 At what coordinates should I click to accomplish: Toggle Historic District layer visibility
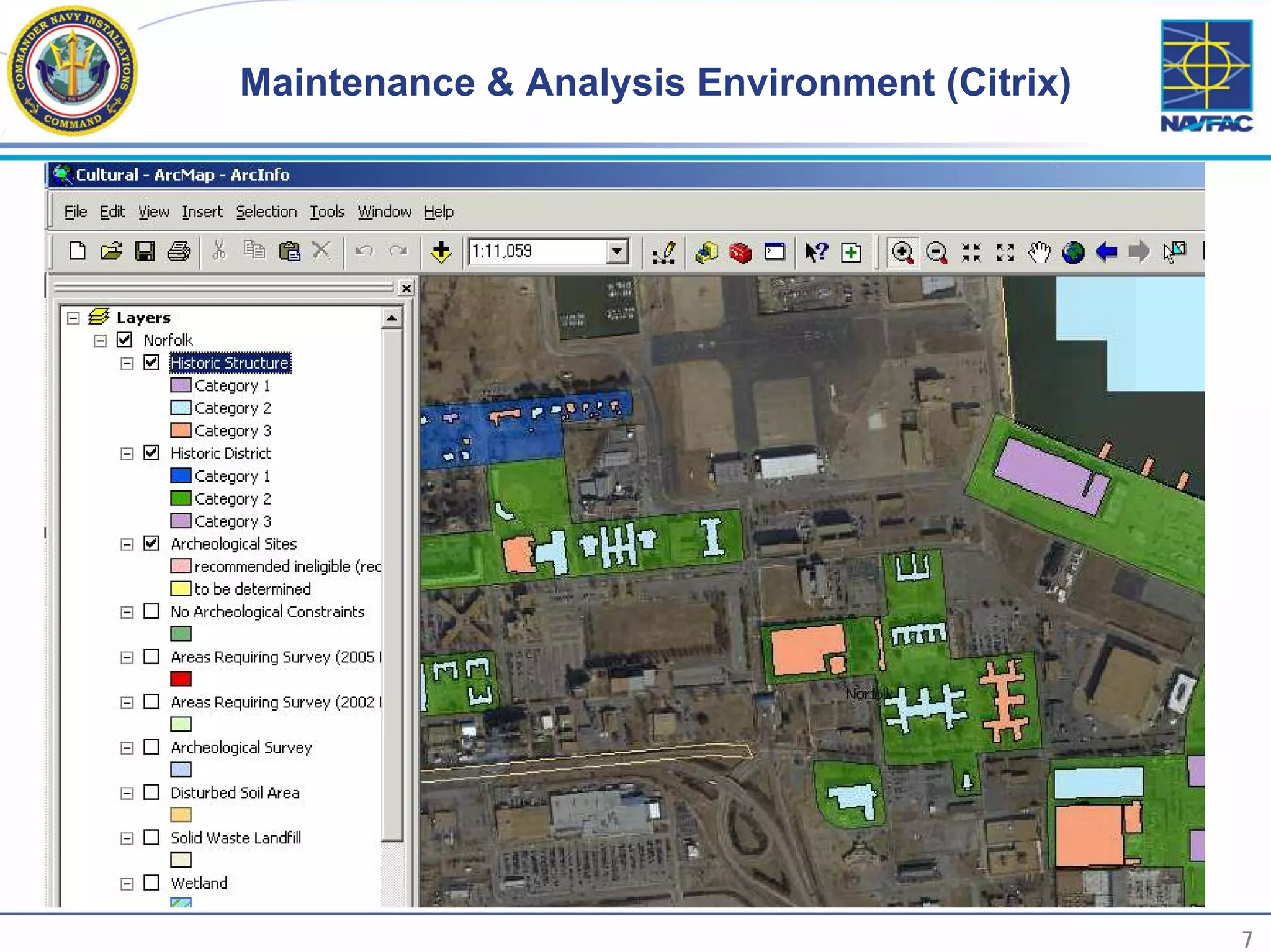151,452
